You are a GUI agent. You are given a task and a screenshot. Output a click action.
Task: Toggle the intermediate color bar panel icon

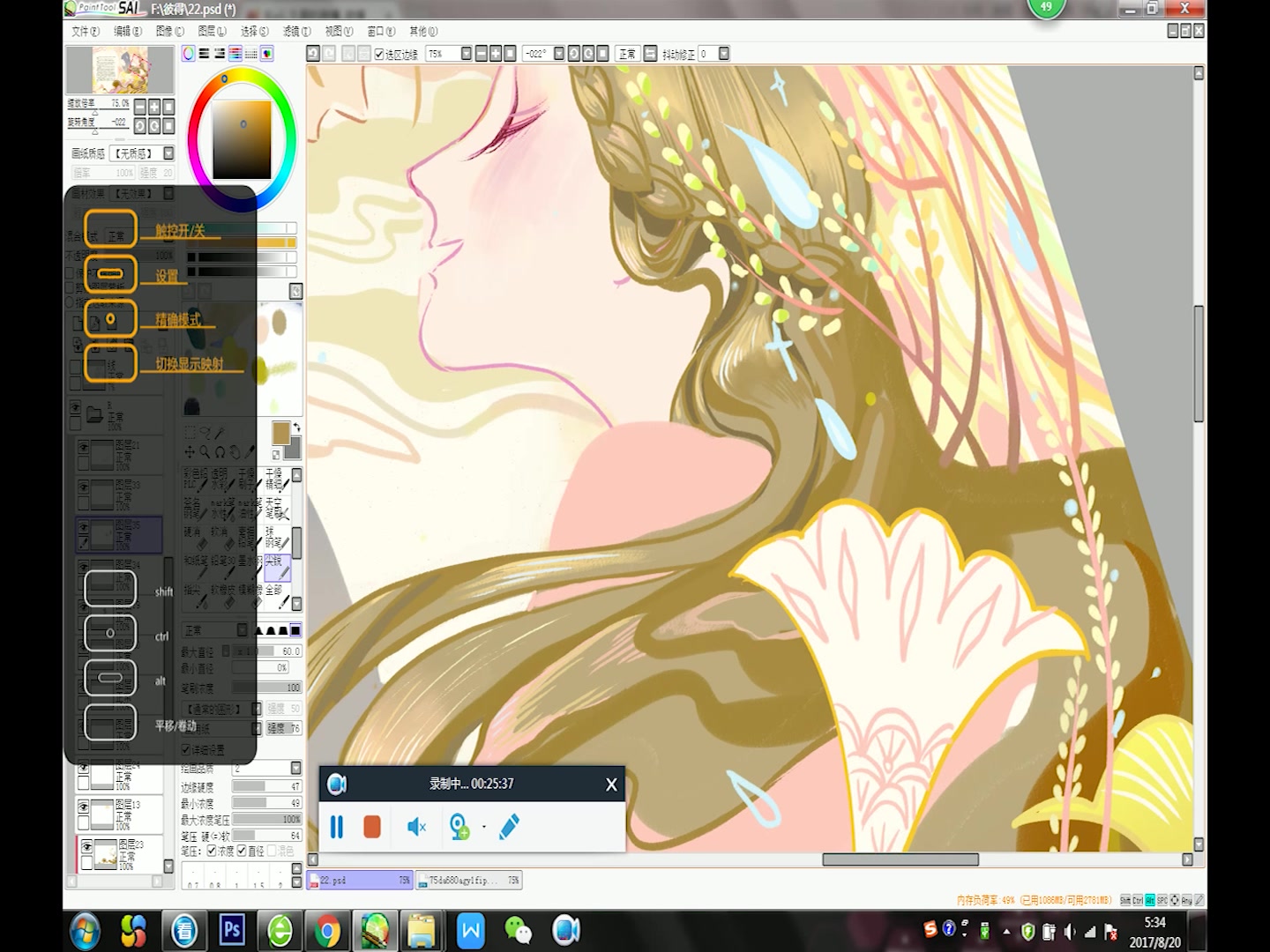point(235,54)
